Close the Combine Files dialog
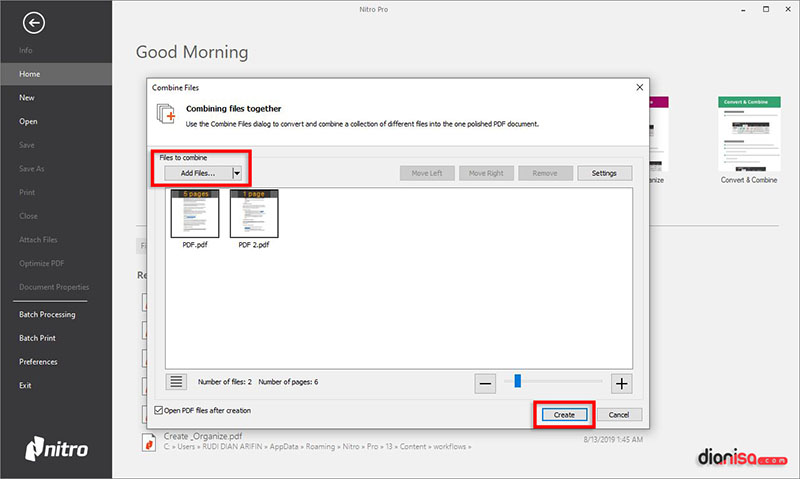Image resolution: width=800 pixels, height=479 pixels. click(x=639, y=87)
